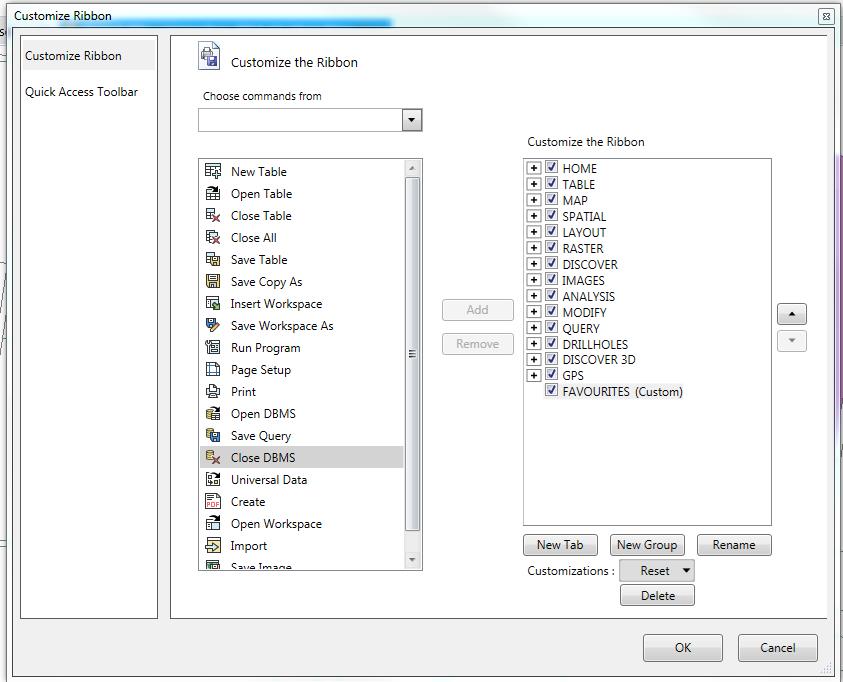Image resolution: width=843 pixels, height=682 pixels.
Task: Move selected tab down with arrow button
Action: pyautogui.click(x=791, y=341)
